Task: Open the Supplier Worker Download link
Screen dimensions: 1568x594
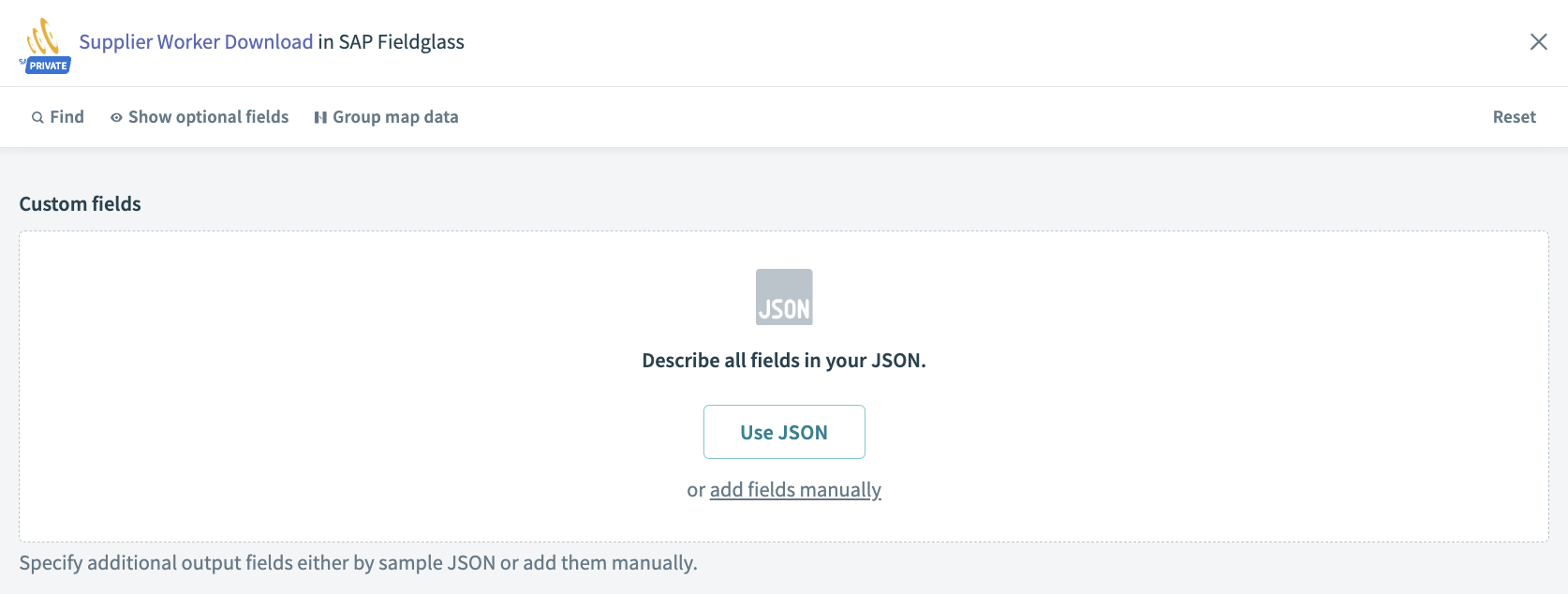Action: (196, 42)
